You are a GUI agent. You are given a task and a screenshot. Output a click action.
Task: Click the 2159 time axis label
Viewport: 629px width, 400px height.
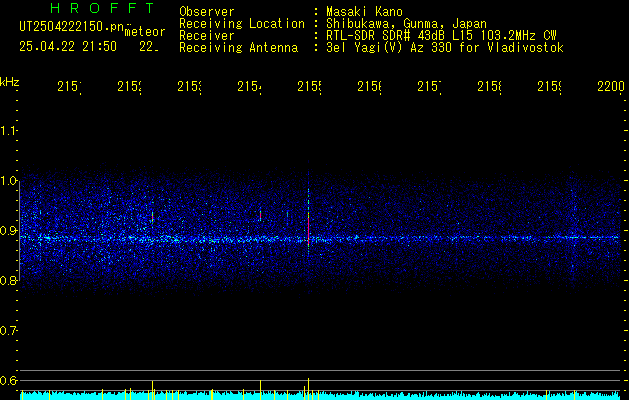[550, 86]
